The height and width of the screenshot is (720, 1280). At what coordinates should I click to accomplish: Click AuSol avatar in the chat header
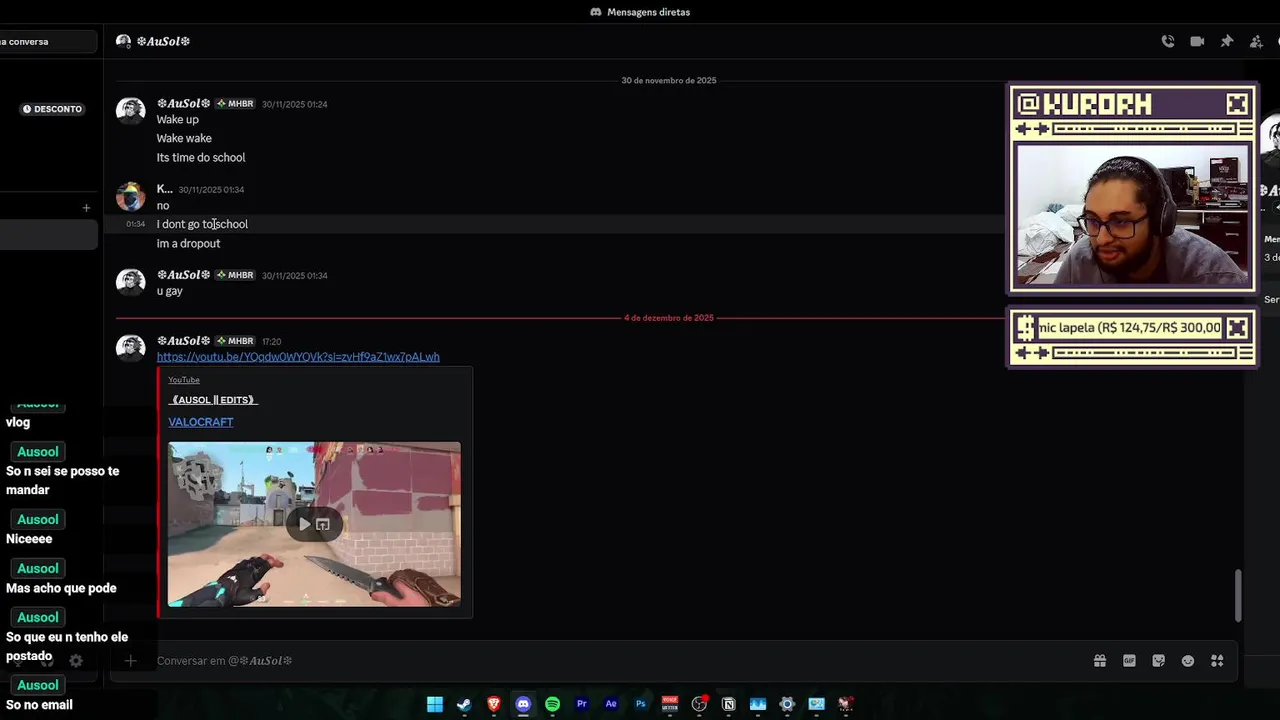pyautogui.click(x=124, y=41)
